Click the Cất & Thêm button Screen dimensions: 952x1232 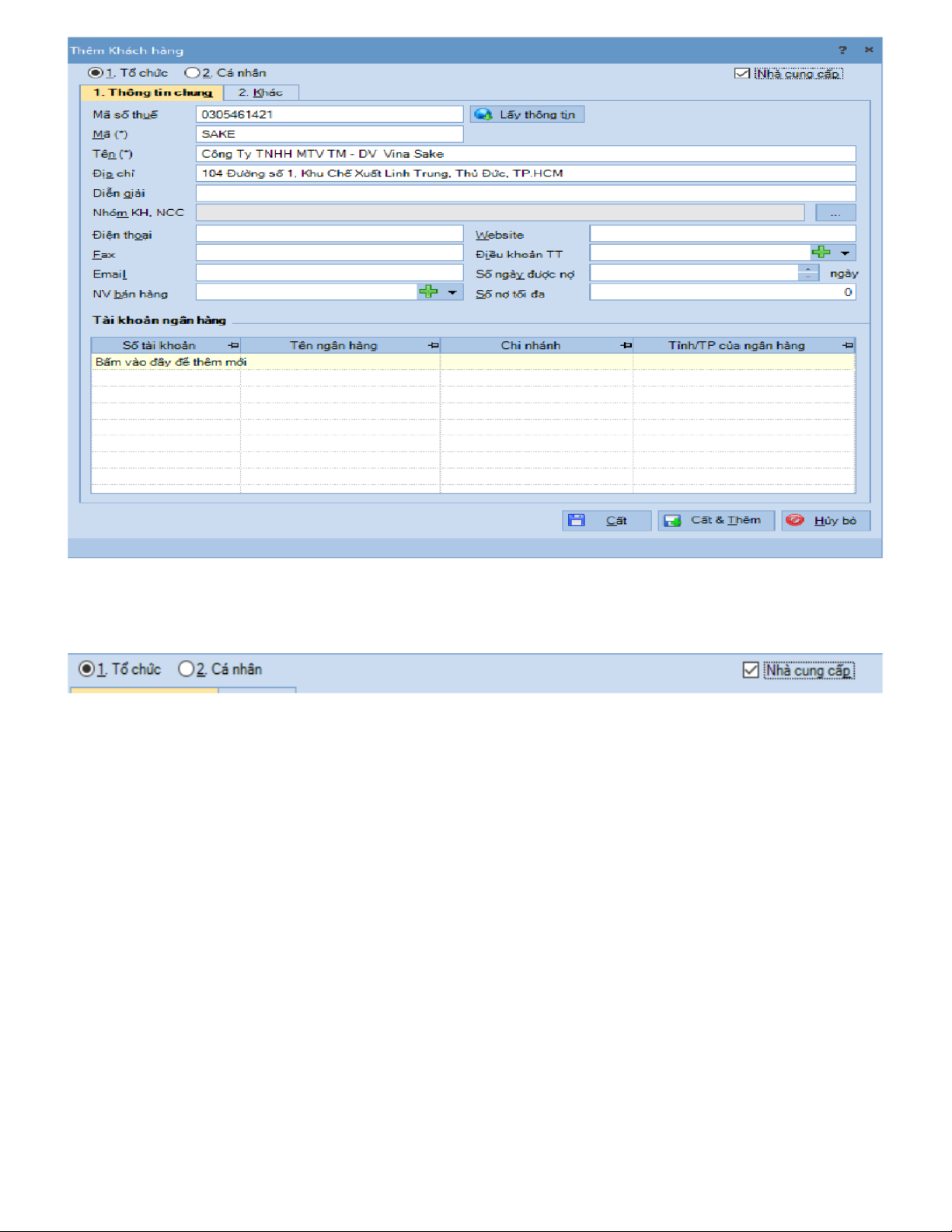pyautogui.click(x=725, y=520)
